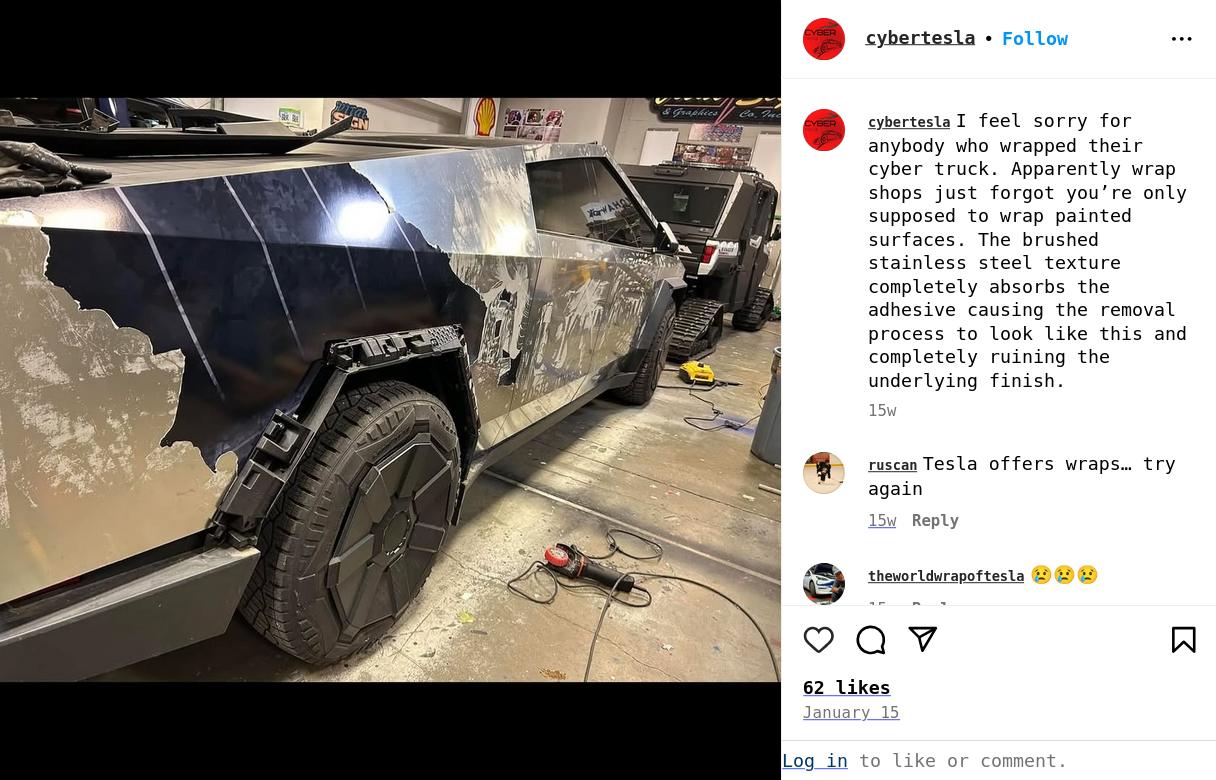The height and width of the screenshot is (780, 1216).
Task: View the 62 likes list
Action: [x=846, y=687]
